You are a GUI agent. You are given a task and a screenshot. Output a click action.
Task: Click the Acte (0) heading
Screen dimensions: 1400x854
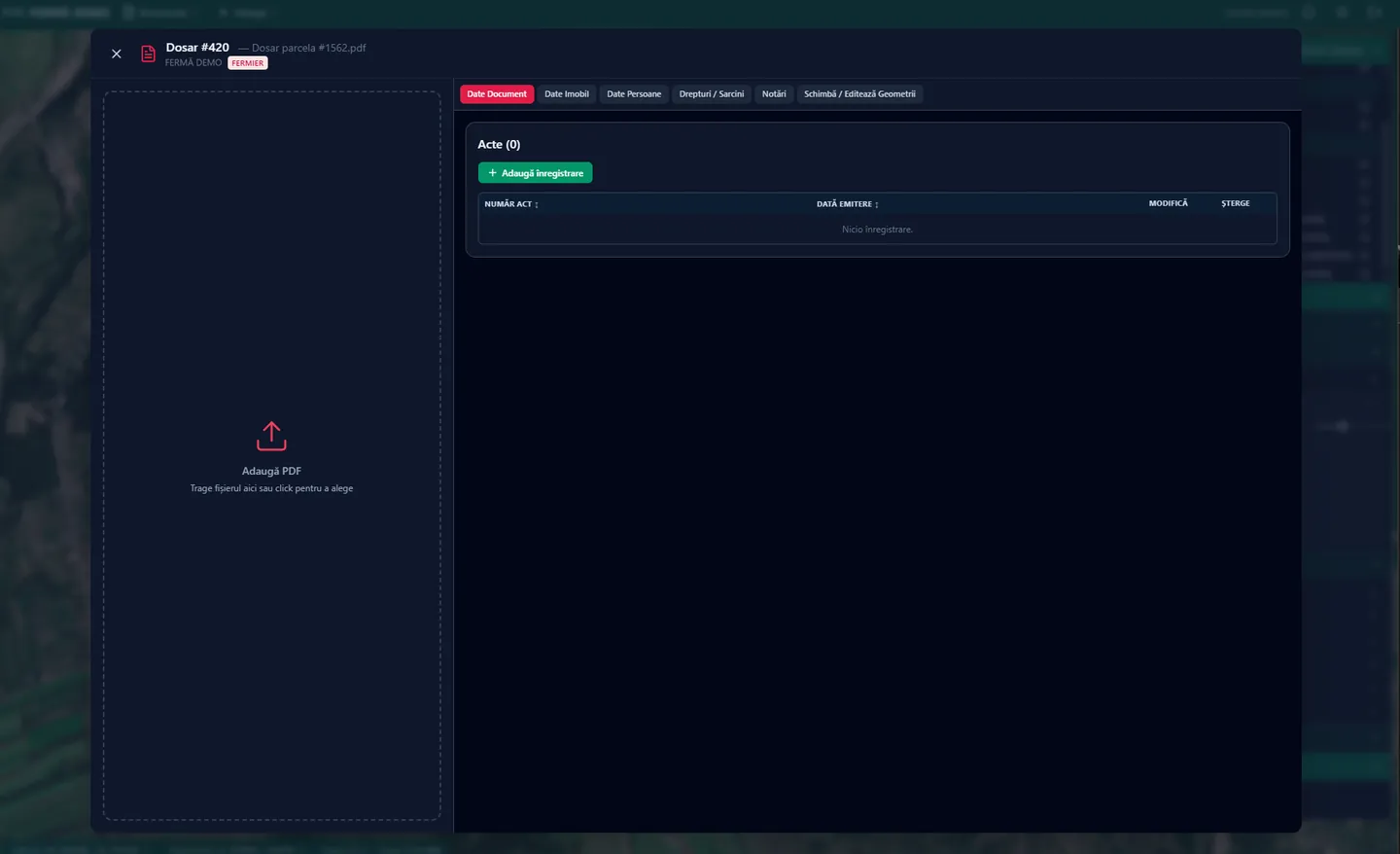499,145
